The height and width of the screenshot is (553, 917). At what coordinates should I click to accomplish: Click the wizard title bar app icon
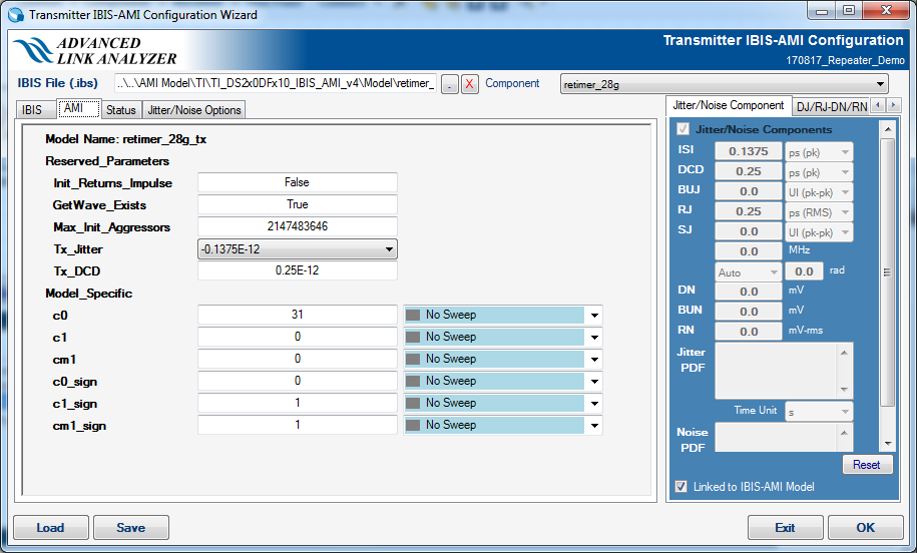16,15
